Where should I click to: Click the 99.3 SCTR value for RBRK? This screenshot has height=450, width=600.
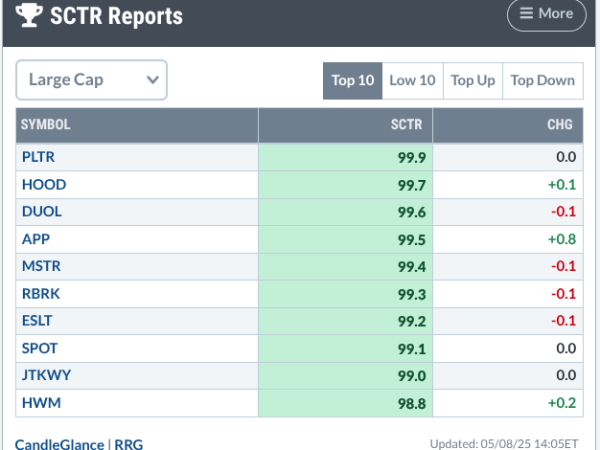click(412, 295)
